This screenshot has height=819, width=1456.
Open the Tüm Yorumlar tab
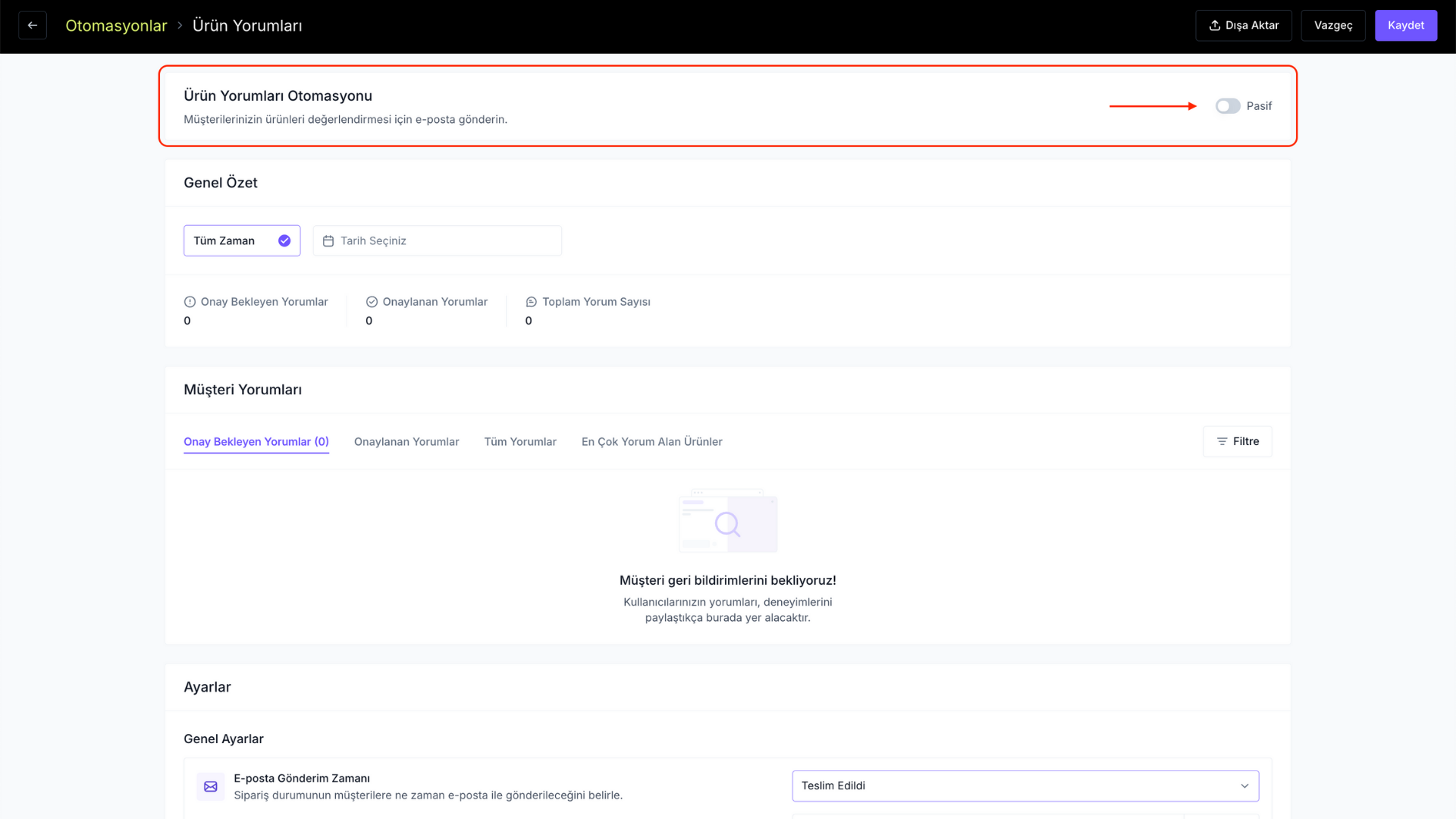[x=520, y=442]
